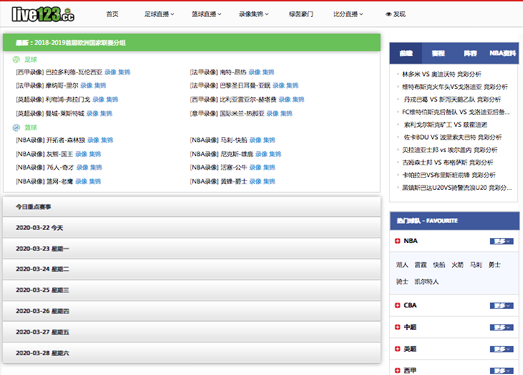
Task: Open 集锦 link for 国际米兰-热那亚 match
Action: coord(286,114)
